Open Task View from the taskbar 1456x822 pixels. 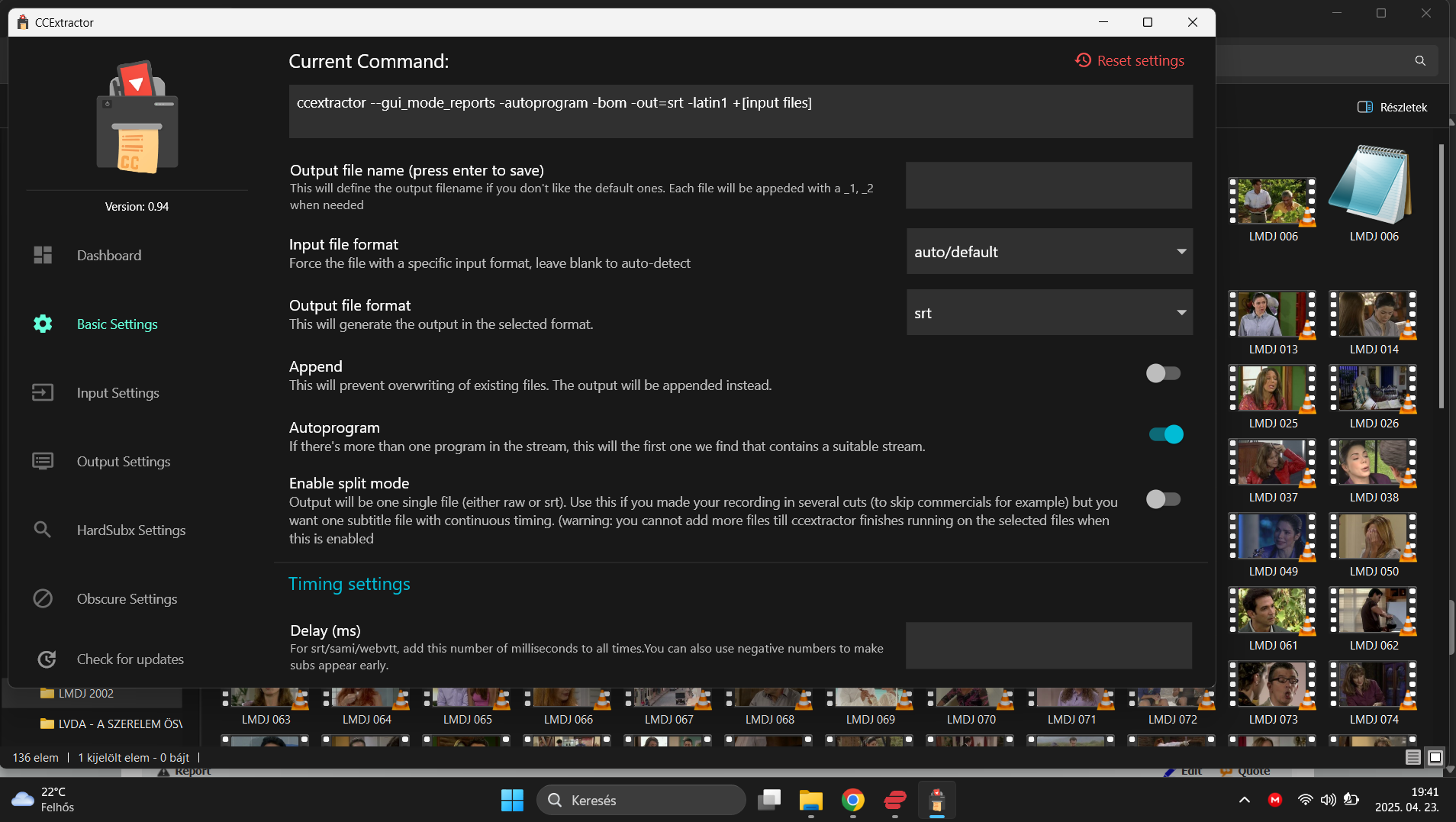coord(769,800)
